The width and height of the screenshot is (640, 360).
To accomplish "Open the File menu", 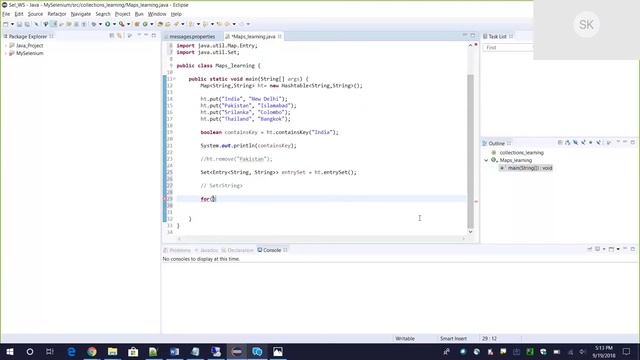I will tap(6, 14).
